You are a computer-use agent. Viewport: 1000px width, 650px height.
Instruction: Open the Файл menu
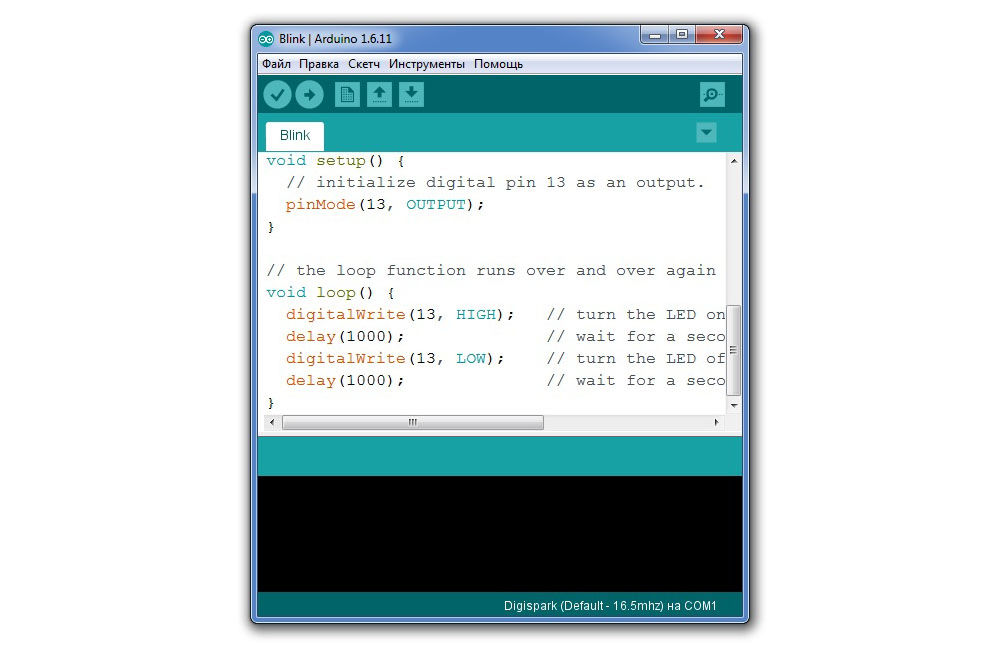(276, 64)
